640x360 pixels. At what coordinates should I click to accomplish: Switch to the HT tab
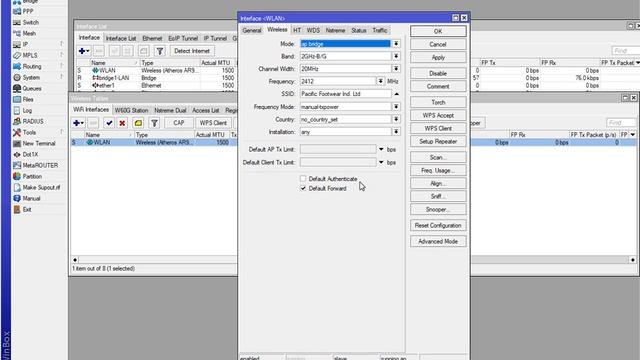point(297,31)
